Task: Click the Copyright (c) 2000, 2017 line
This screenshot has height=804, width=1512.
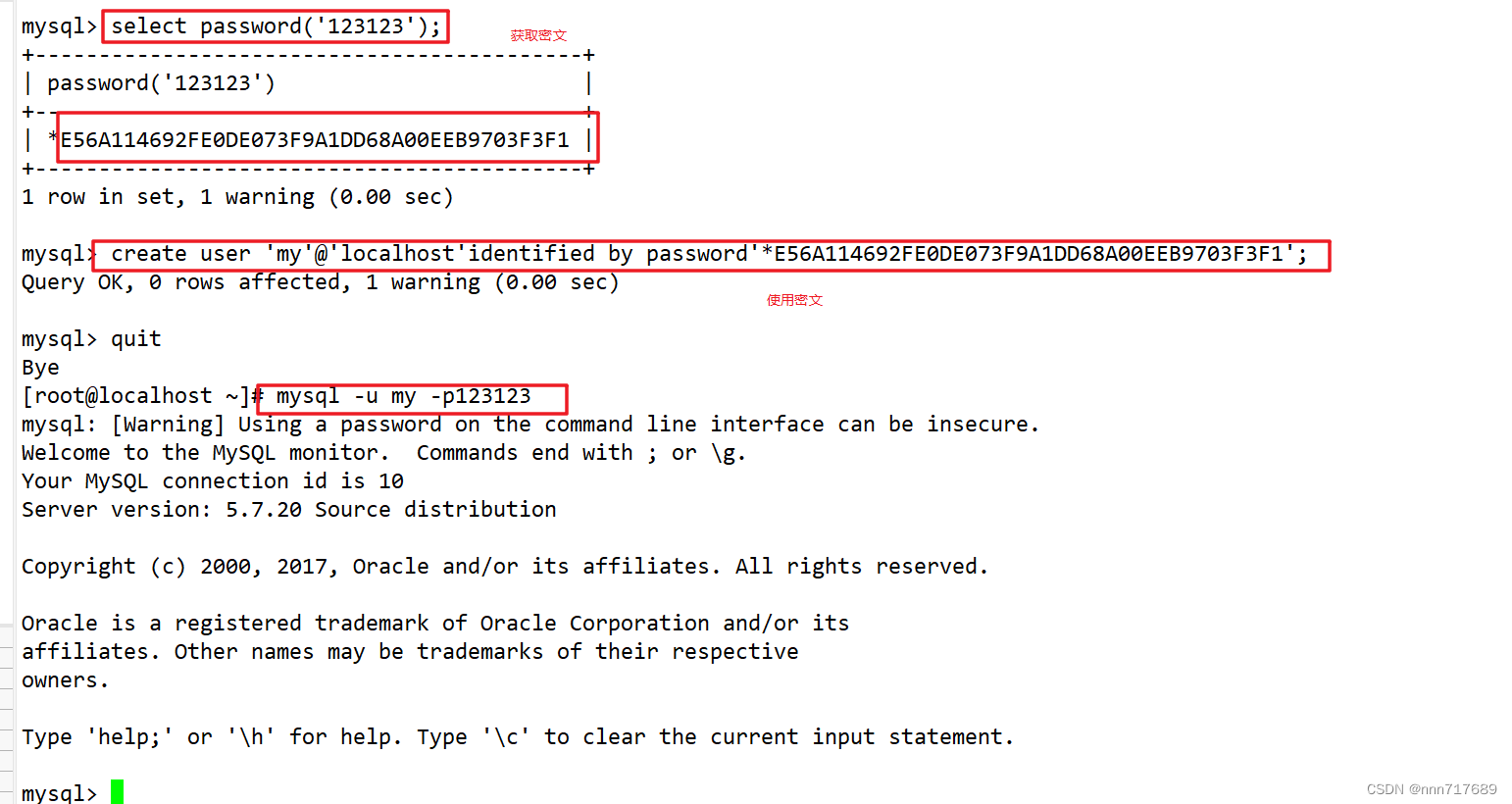Action: click(x=505, y=567)
